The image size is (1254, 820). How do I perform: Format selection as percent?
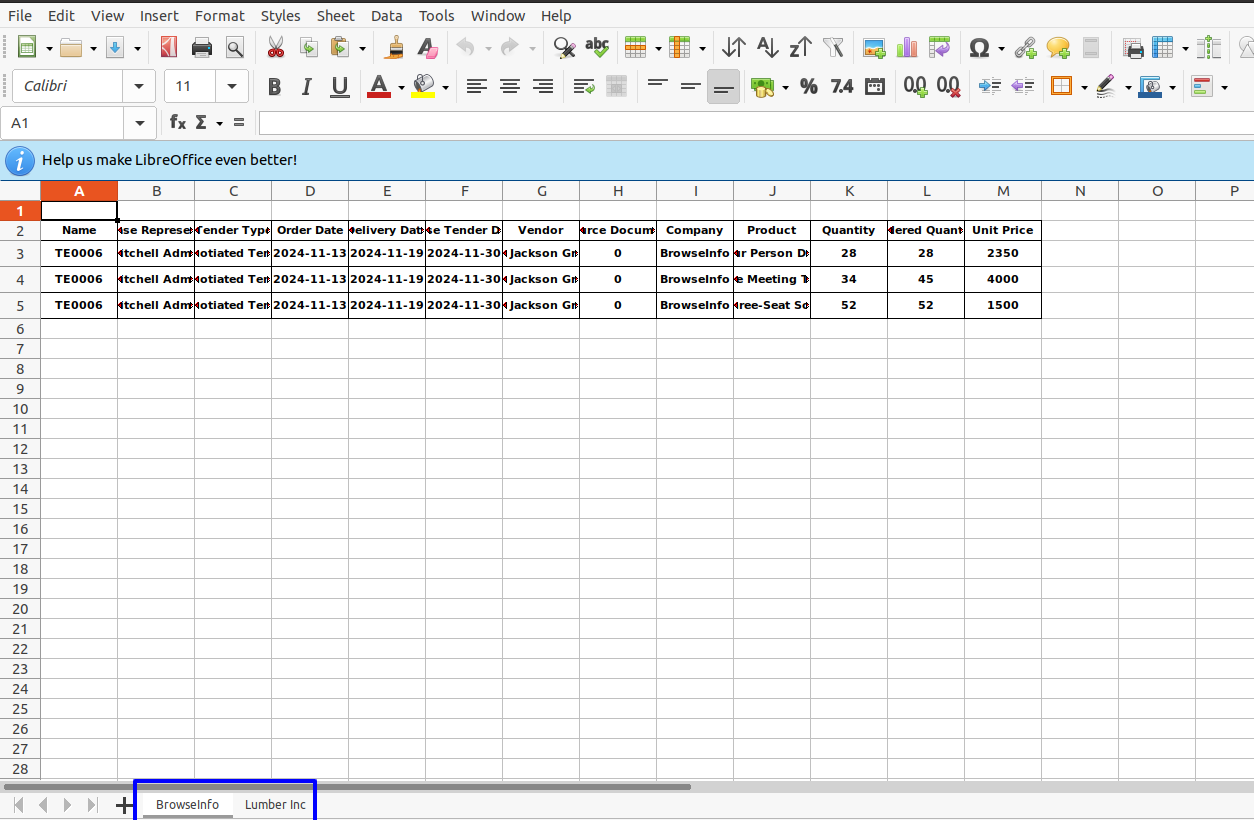pos(809,87)
